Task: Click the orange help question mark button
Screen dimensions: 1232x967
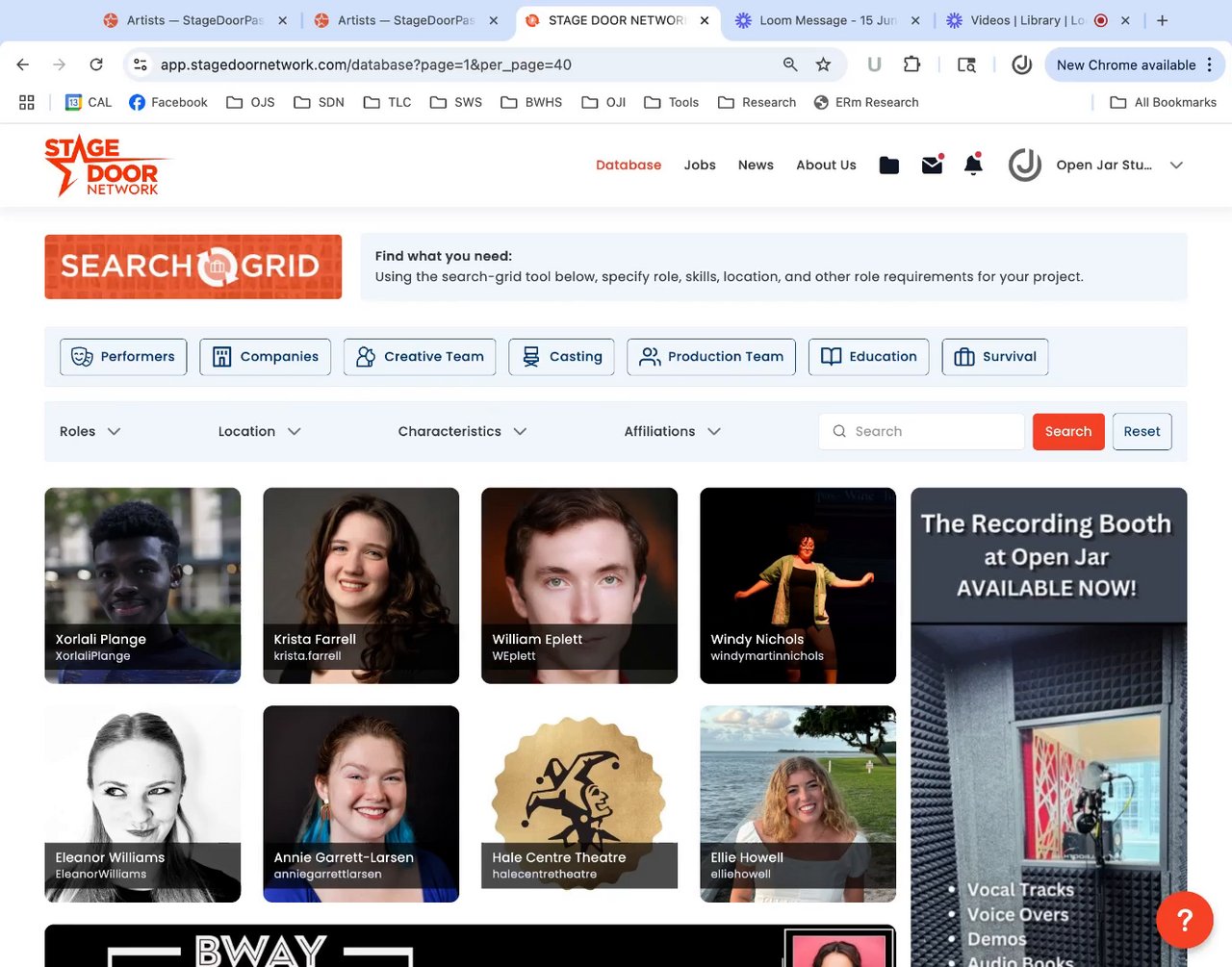Action: pos(1185,921)
